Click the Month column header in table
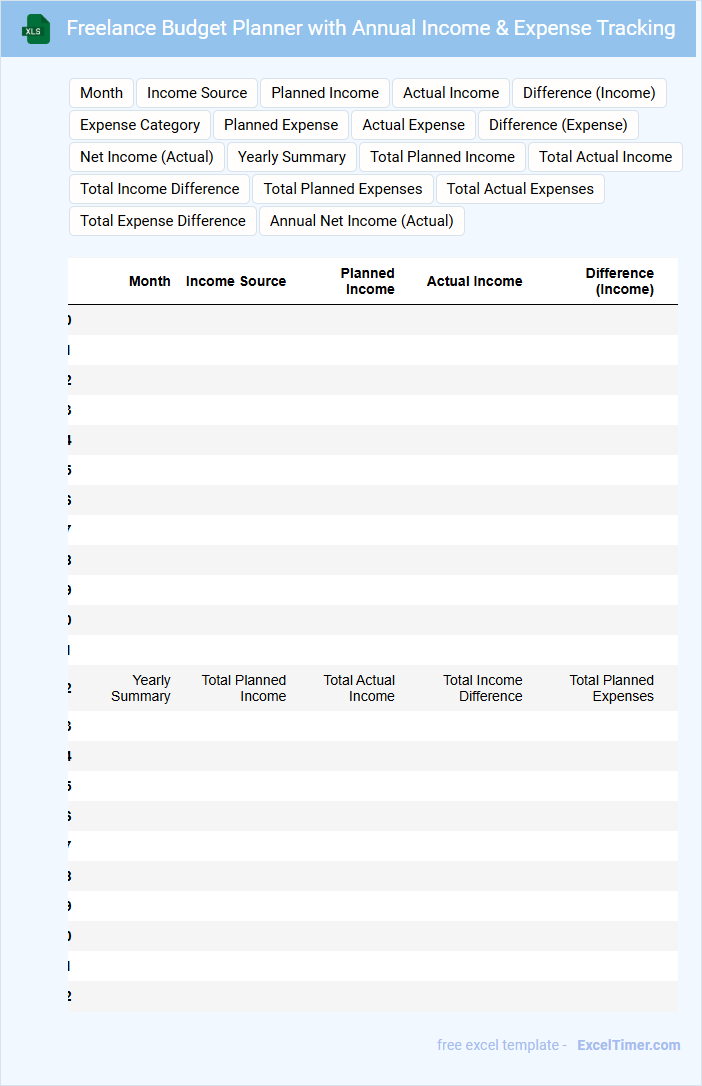 150,281
